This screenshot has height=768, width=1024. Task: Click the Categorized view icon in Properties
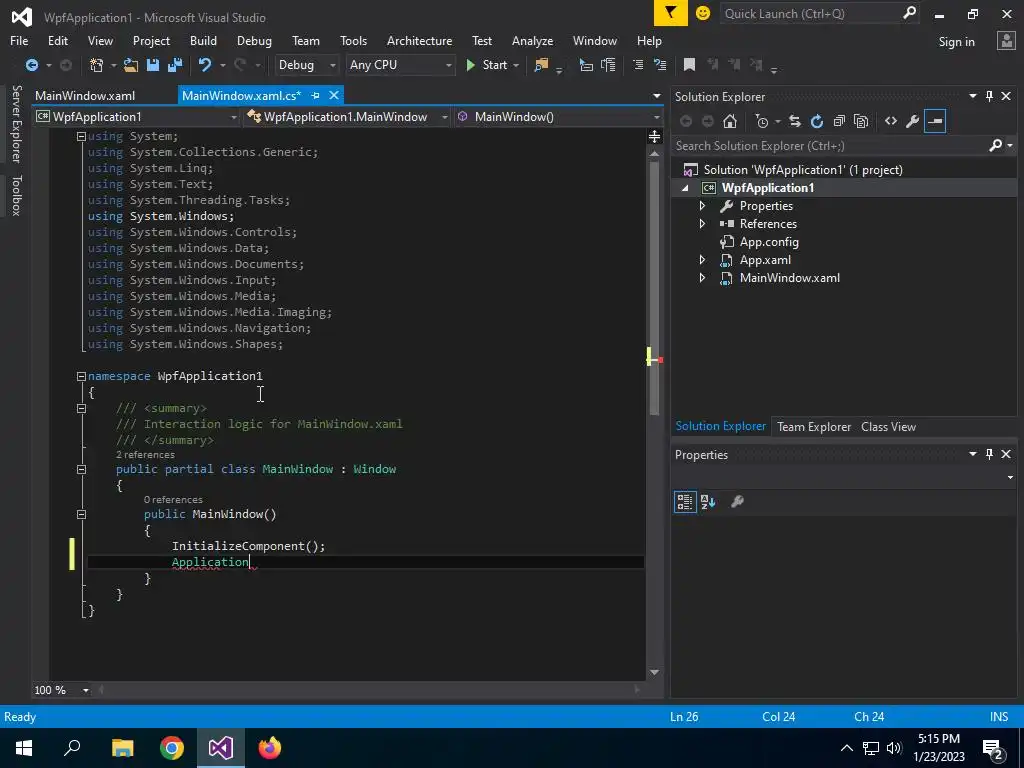click(x=685, y=502)
